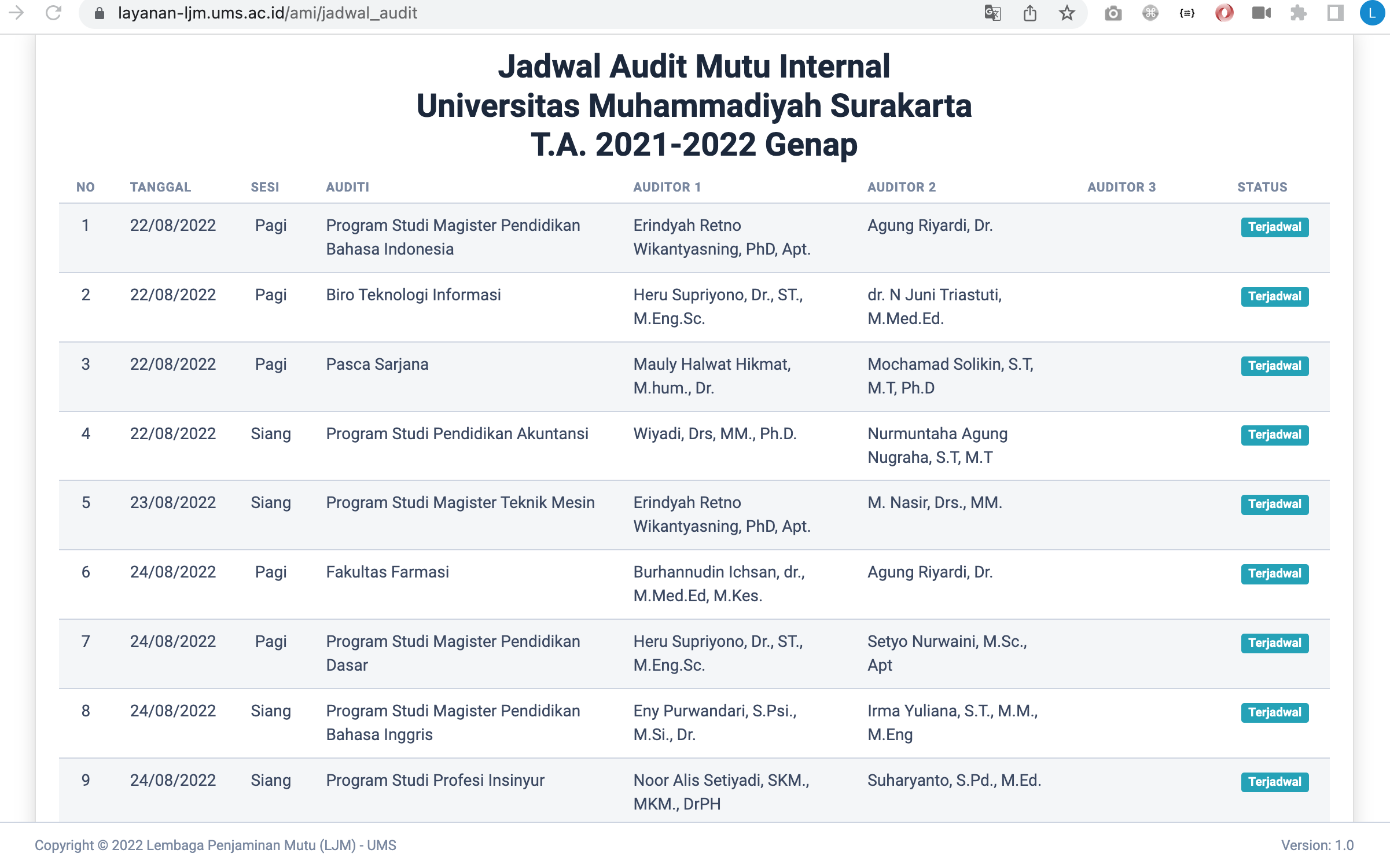Click the browser forward arrow
The image size is (1390, 868).
coord(17,13)
